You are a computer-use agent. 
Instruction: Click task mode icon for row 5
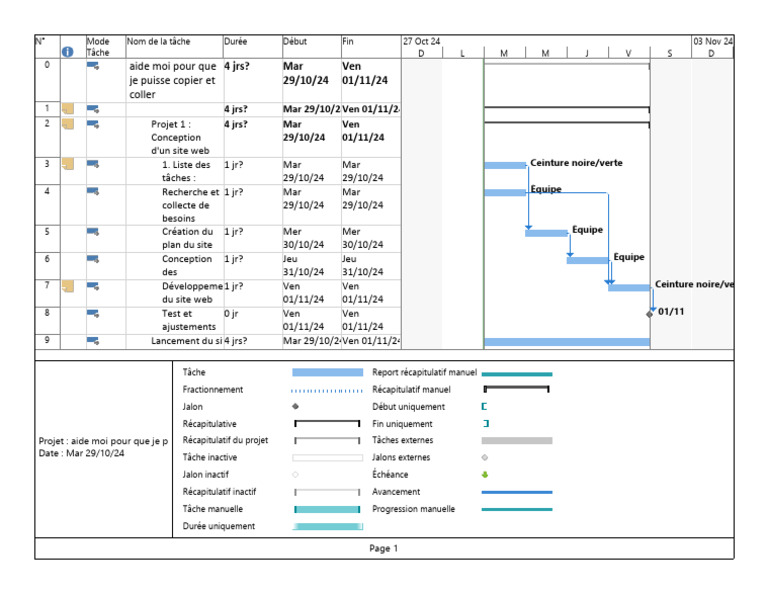[x=93, y=232]
